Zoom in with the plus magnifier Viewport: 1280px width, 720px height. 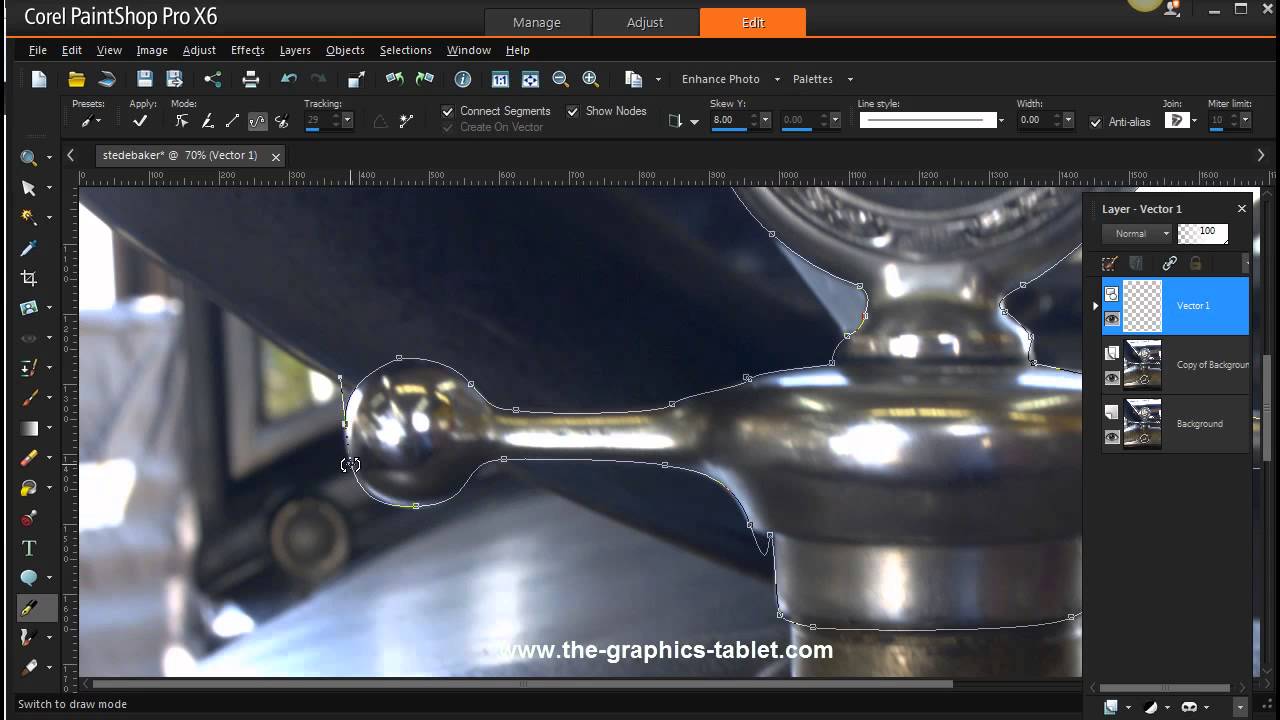click(x=590, y=79)
